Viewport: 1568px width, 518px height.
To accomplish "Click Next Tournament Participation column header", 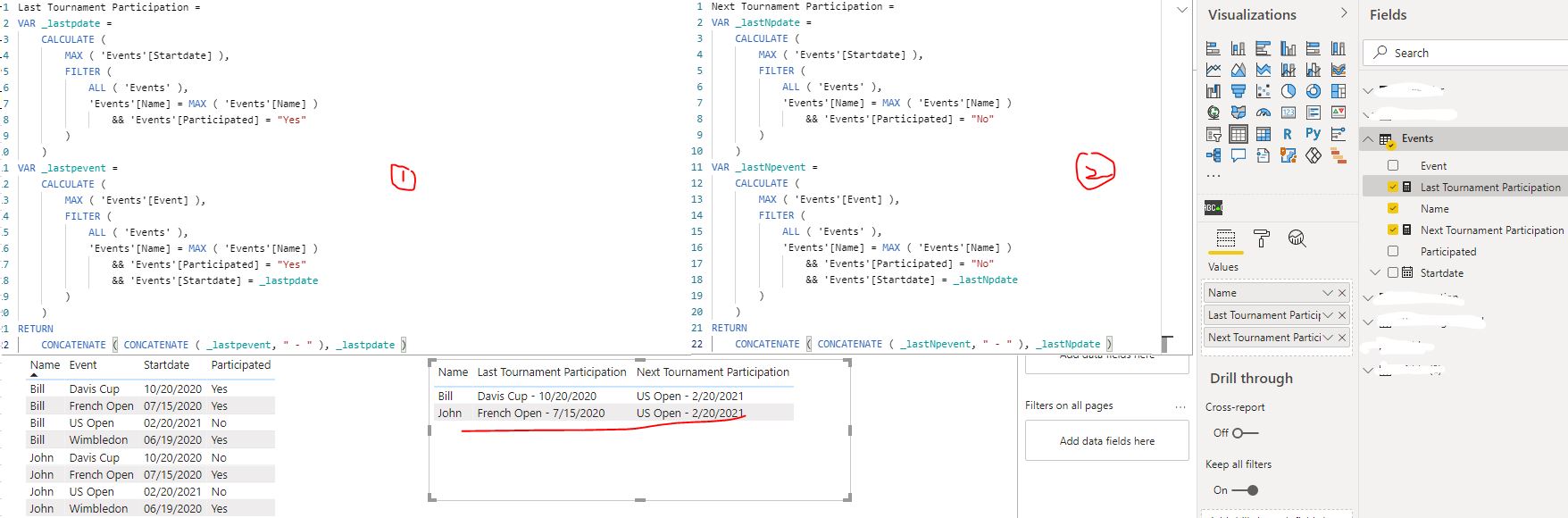I will (x=713, y=372).
